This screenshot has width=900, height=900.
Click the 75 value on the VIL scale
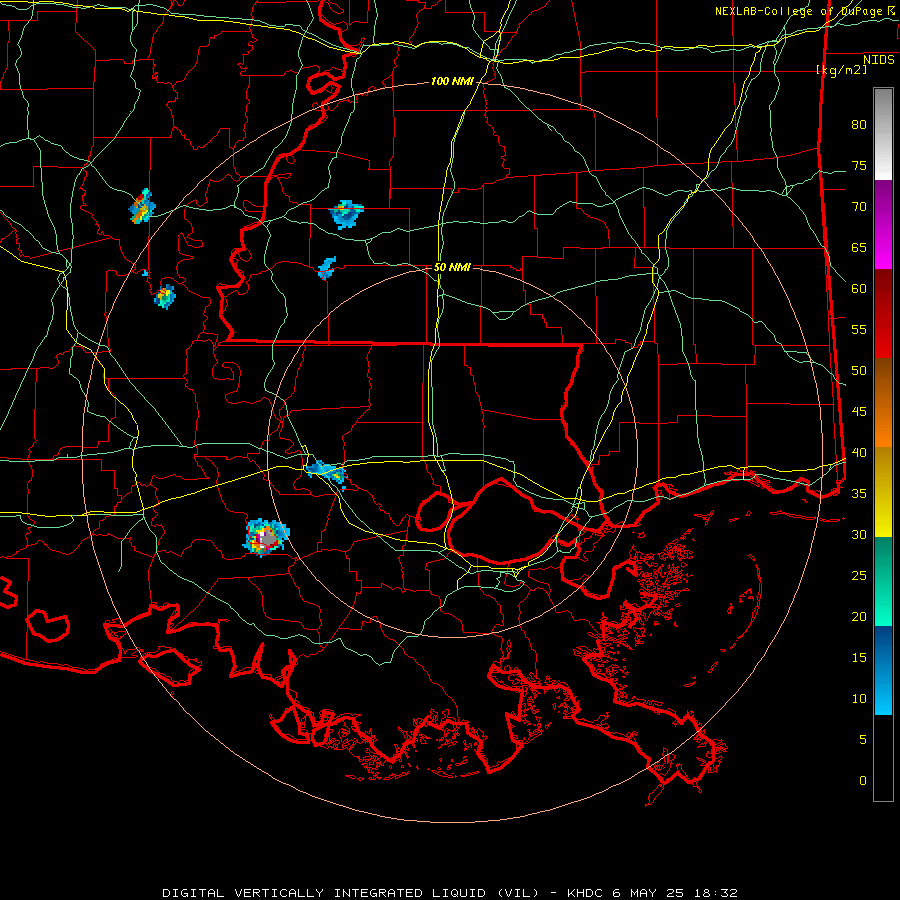click(859, 165)
